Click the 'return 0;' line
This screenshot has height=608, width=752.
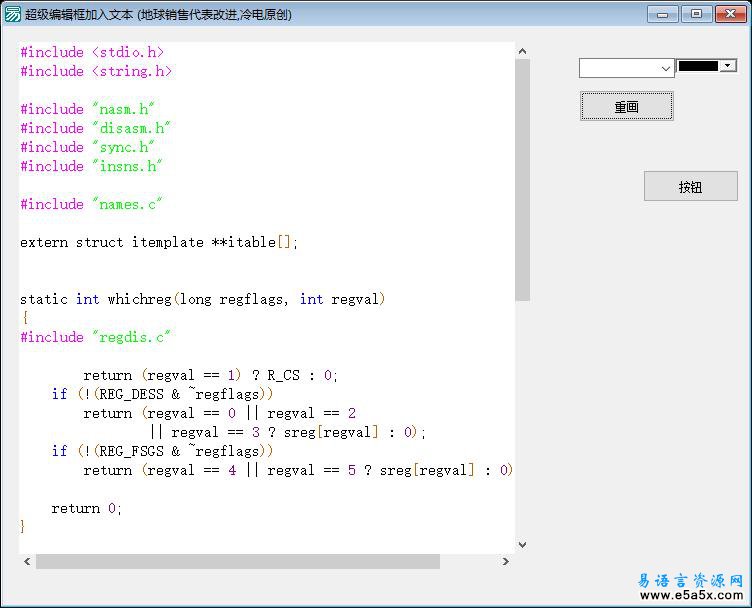pos(87,508)
